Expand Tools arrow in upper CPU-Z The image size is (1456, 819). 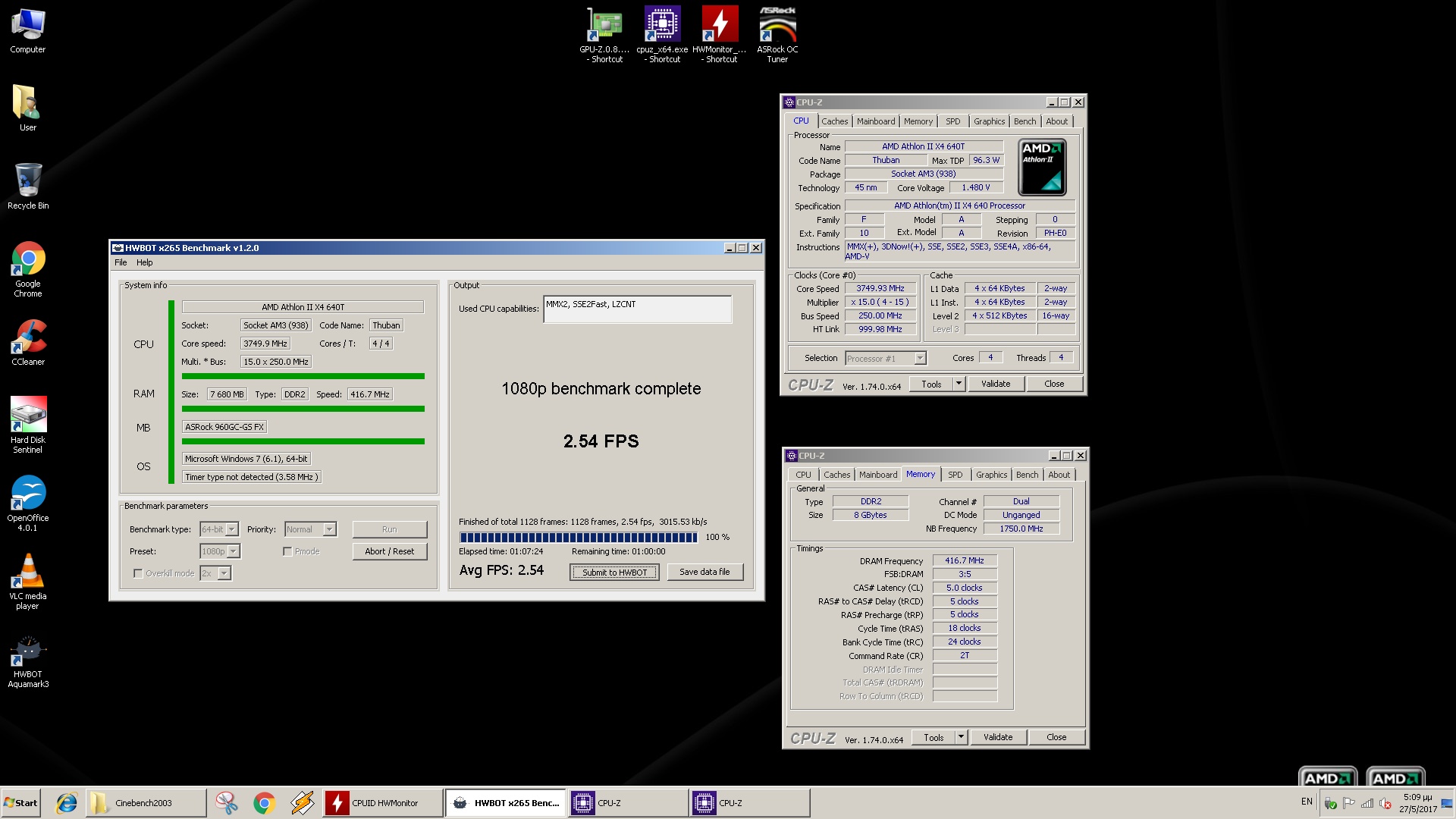coord(959,384)
